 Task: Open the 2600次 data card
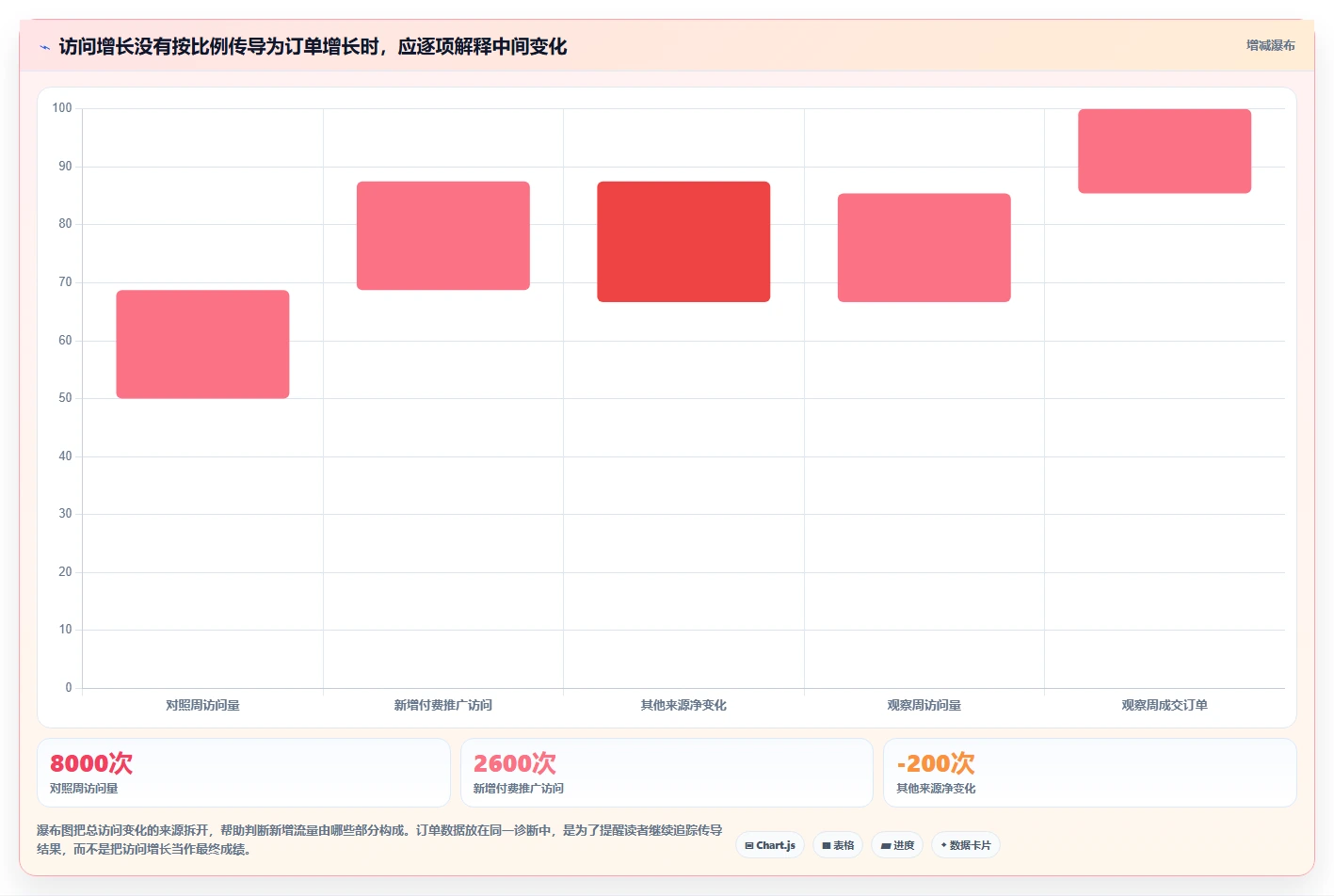click(x=667, y=773)
